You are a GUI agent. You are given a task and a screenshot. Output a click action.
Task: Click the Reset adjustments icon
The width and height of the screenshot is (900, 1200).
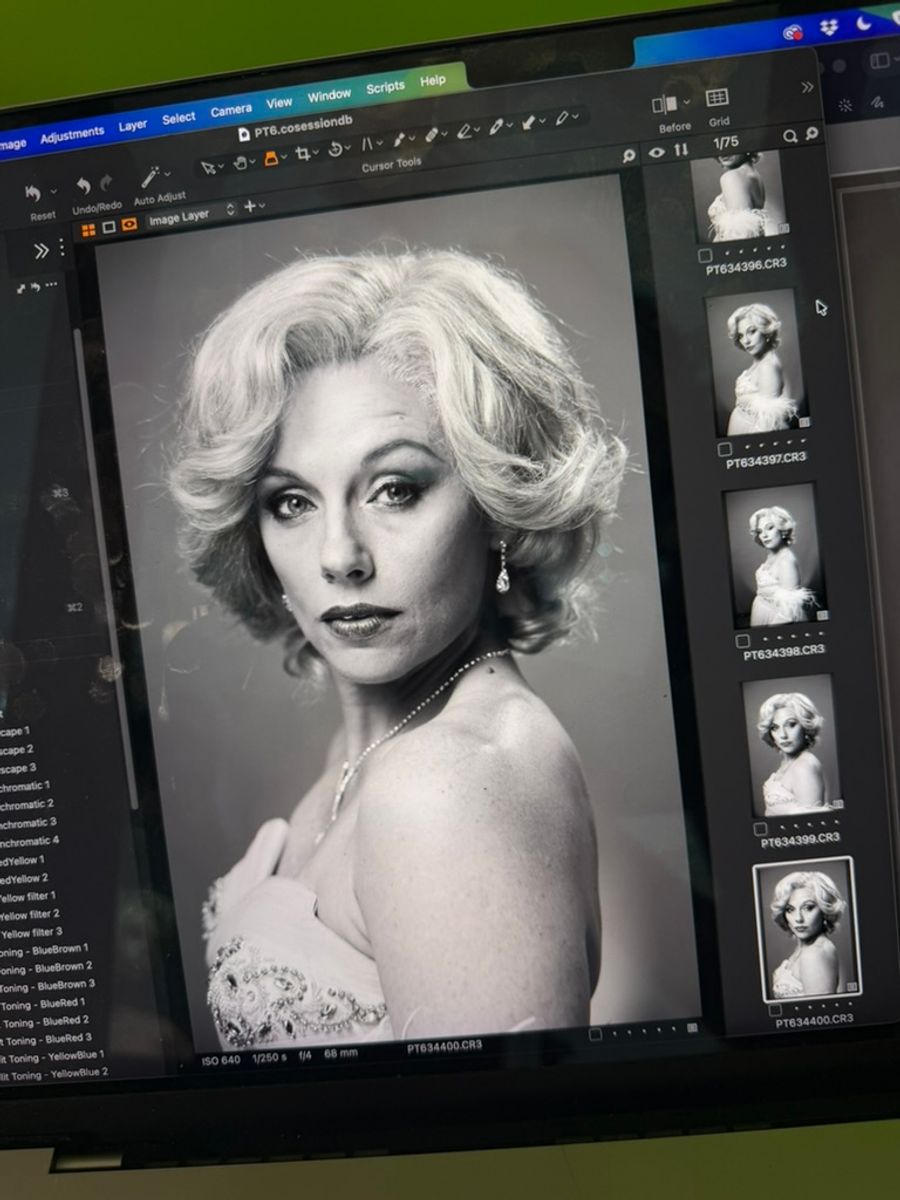33,194
